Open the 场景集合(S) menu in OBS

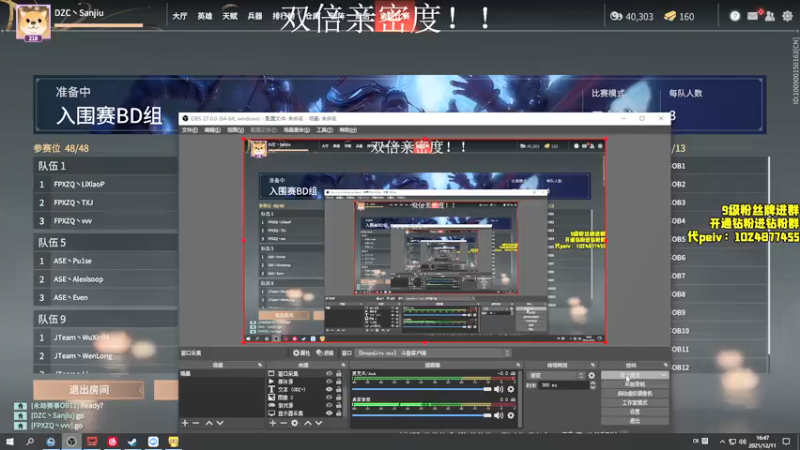point(296,130)
